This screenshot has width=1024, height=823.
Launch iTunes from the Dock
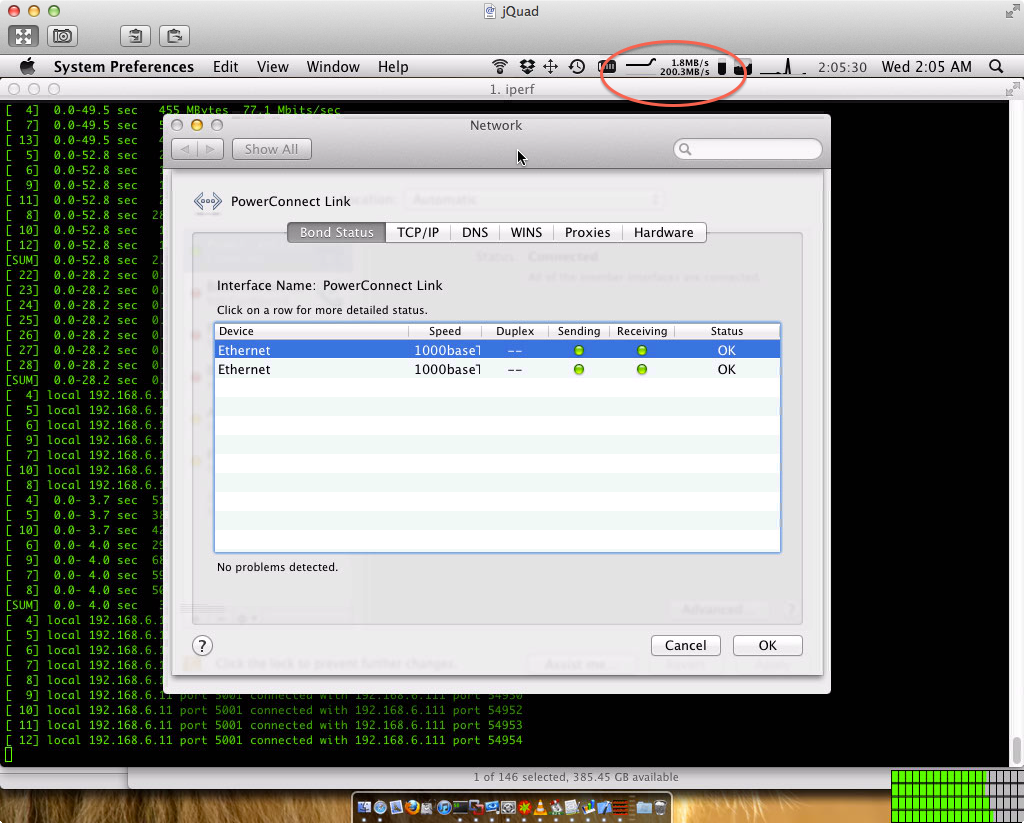pyautogui.click(x=444, y=807)
